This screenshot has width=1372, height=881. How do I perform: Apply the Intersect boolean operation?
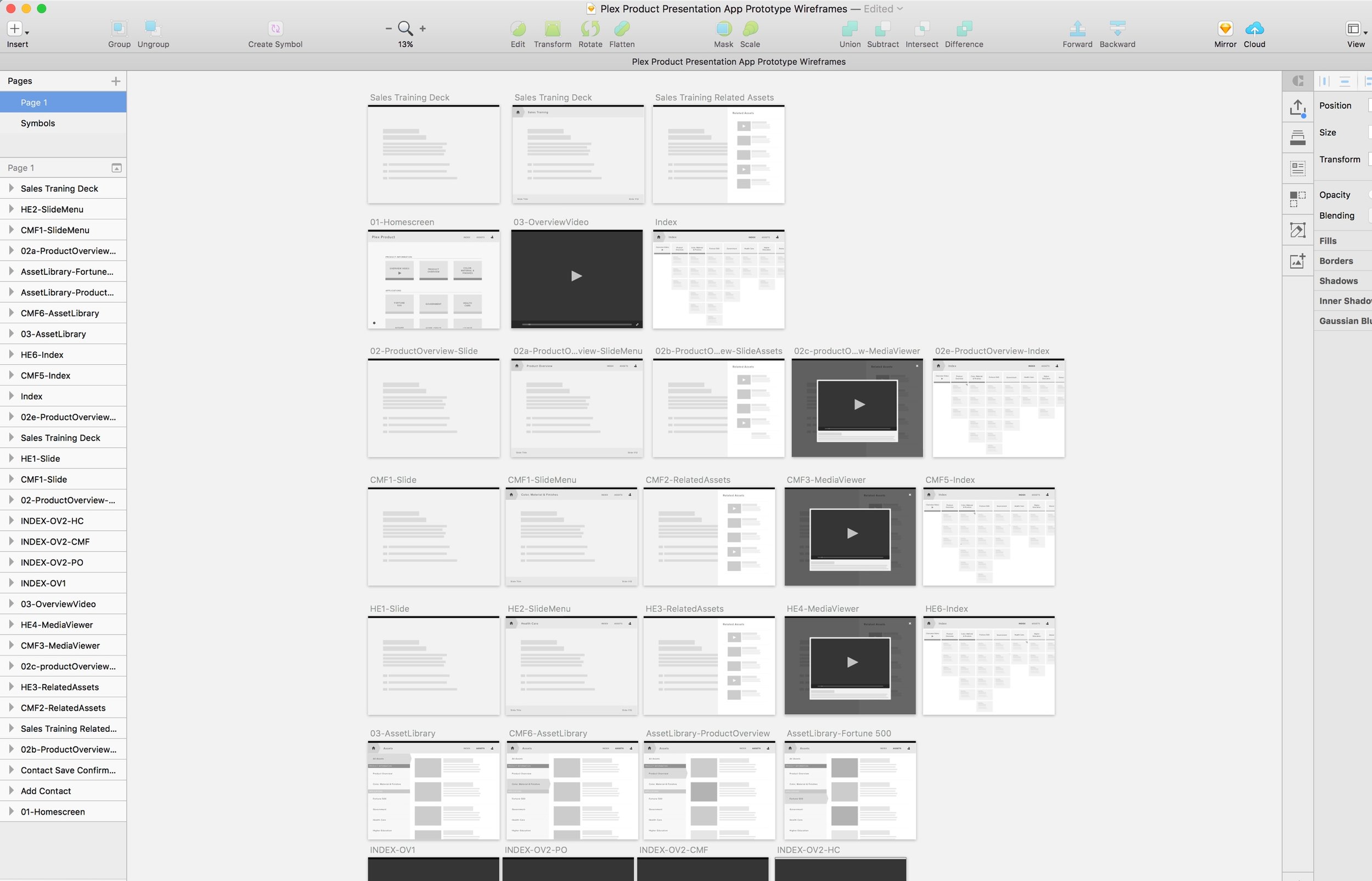click(x=922, y=28)
